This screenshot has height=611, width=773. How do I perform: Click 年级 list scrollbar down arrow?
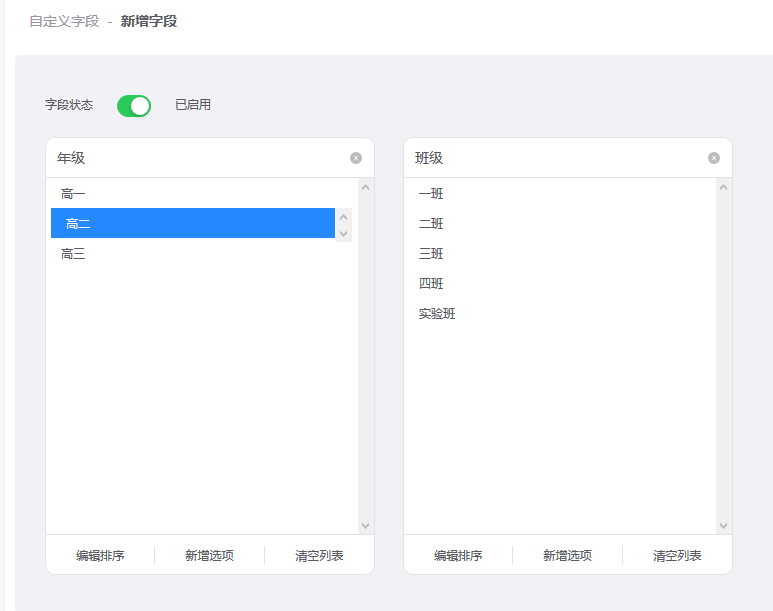[x=365, y=526]
